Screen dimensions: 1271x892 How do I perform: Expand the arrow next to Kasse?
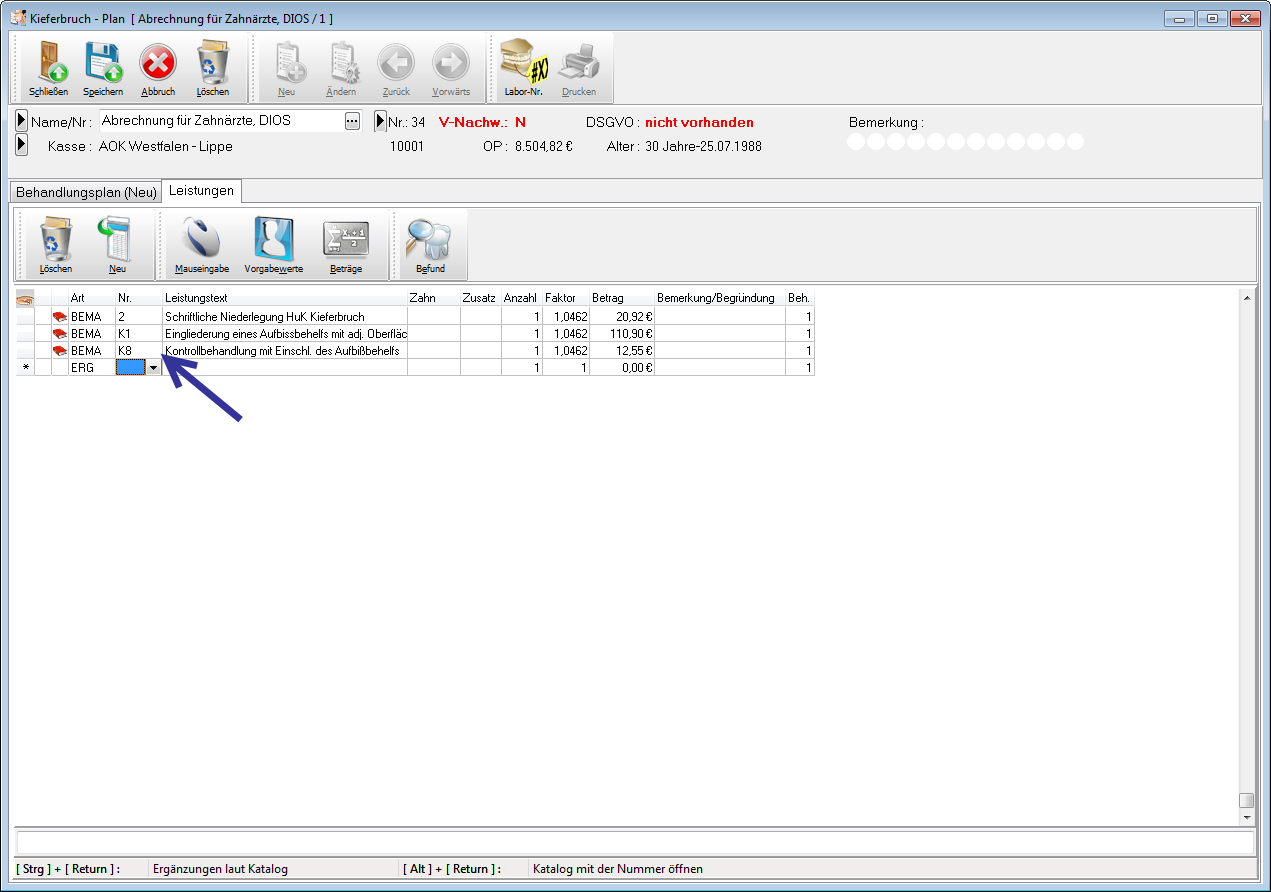point(22,146)
